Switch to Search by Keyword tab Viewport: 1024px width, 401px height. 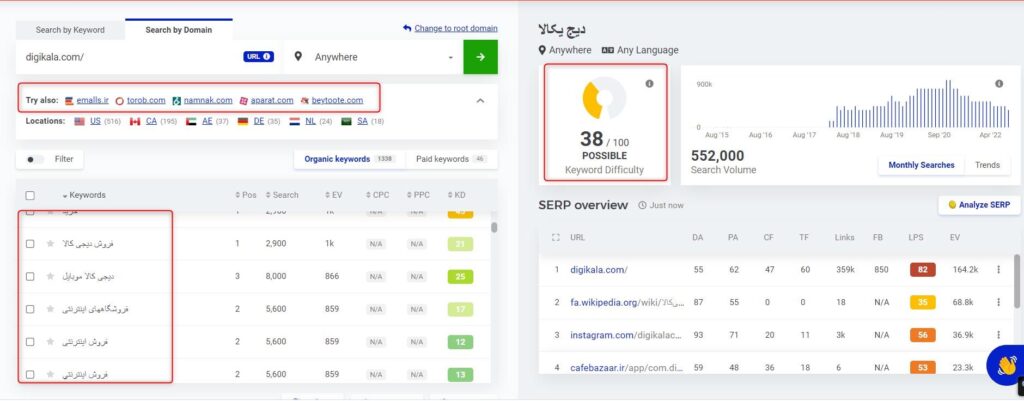tap(70, 30)
